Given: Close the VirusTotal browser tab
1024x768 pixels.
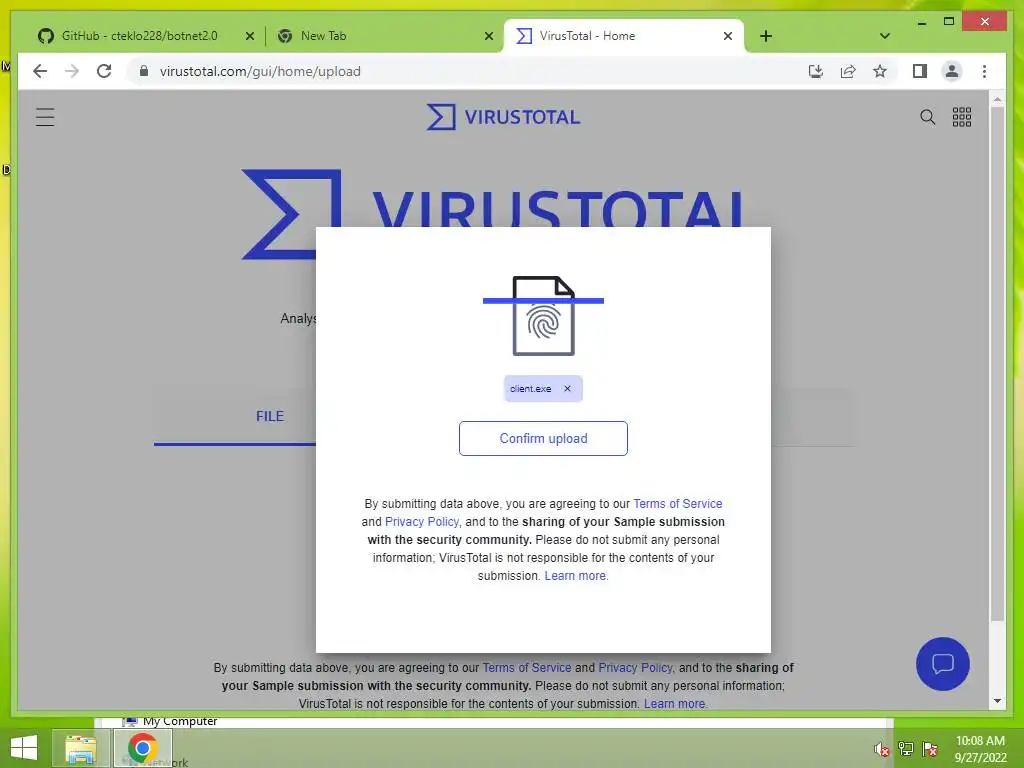Looking at the screenshot, I should pos(728,37).
